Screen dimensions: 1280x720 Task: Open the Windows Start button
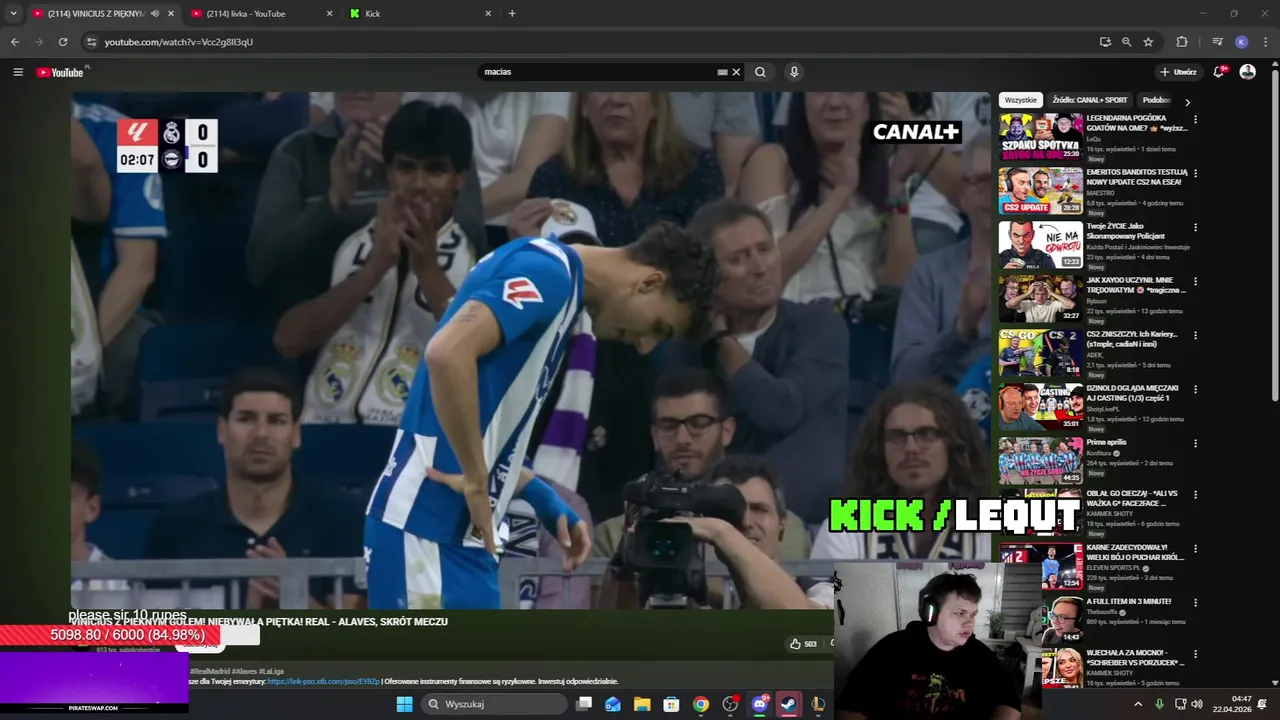404,704
